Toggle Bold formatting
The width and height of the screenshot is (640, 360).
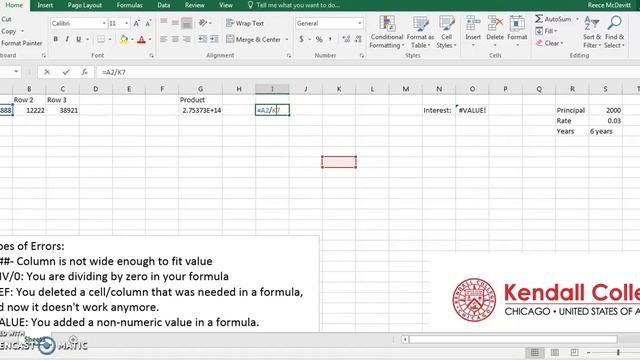click(56, 39)
